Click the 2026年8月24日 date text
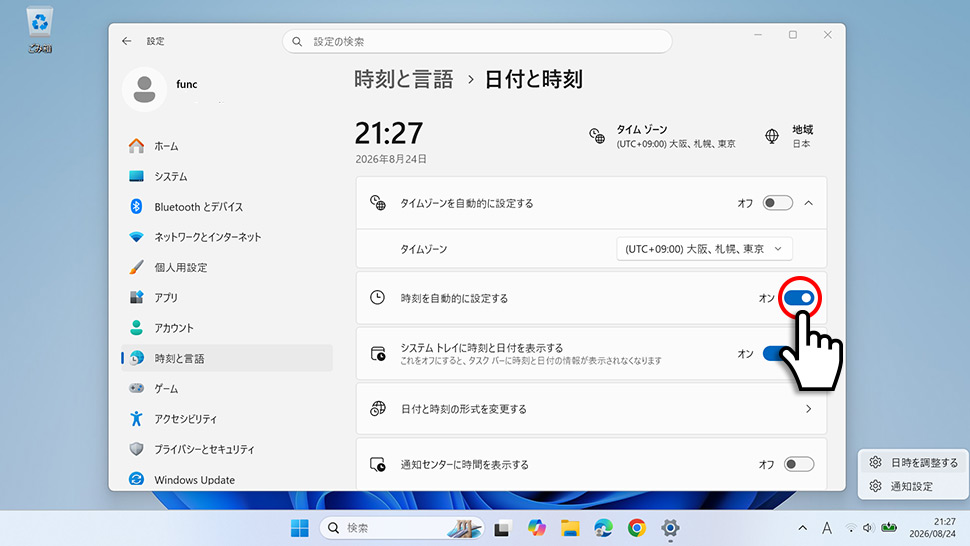Viewport: 970px width, 546px height. [391, 159]
